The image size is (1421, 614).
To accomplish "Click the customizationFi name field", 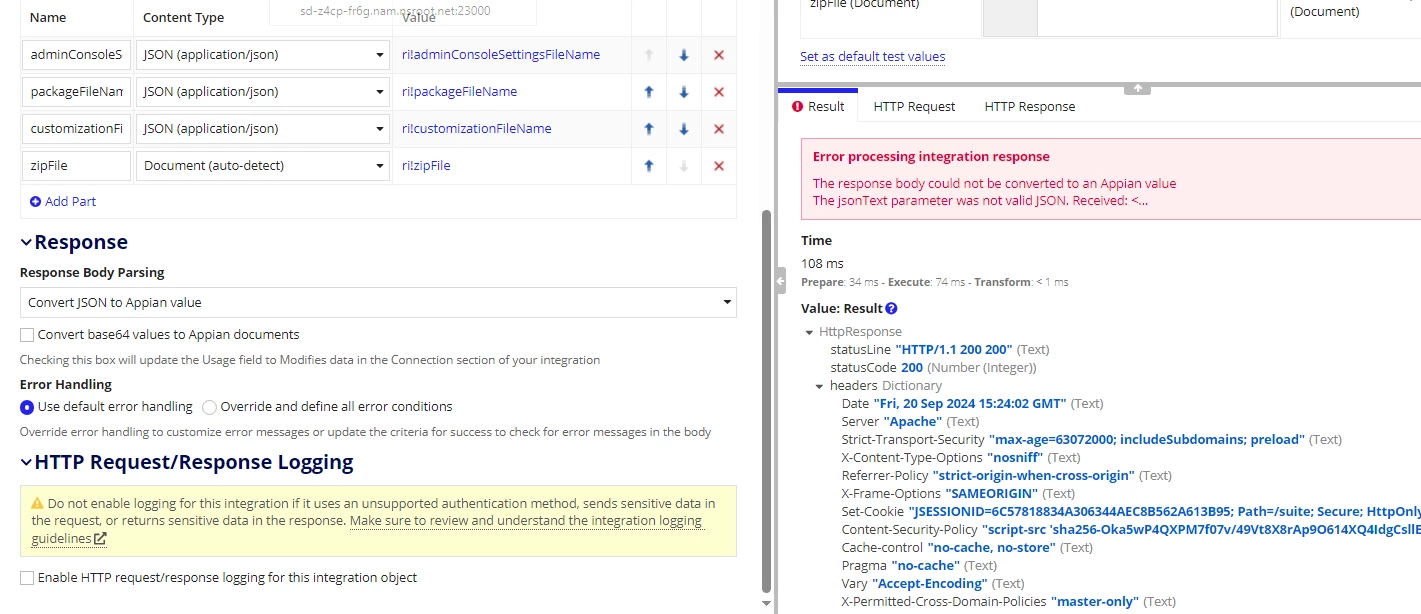I will (77, 129).
